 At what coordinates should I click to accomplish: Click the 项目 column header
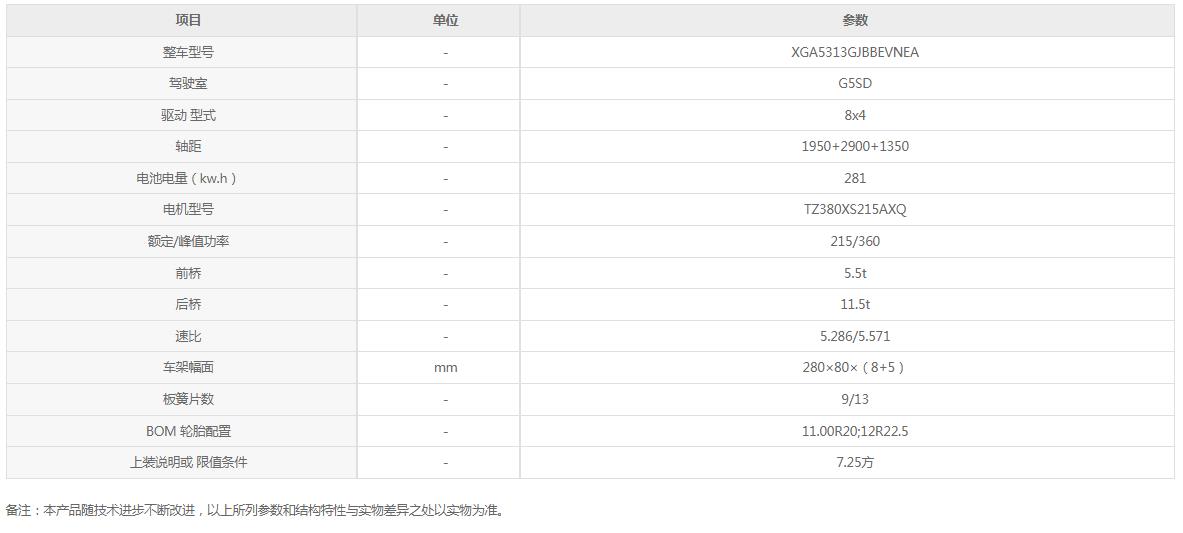point(188,20)
